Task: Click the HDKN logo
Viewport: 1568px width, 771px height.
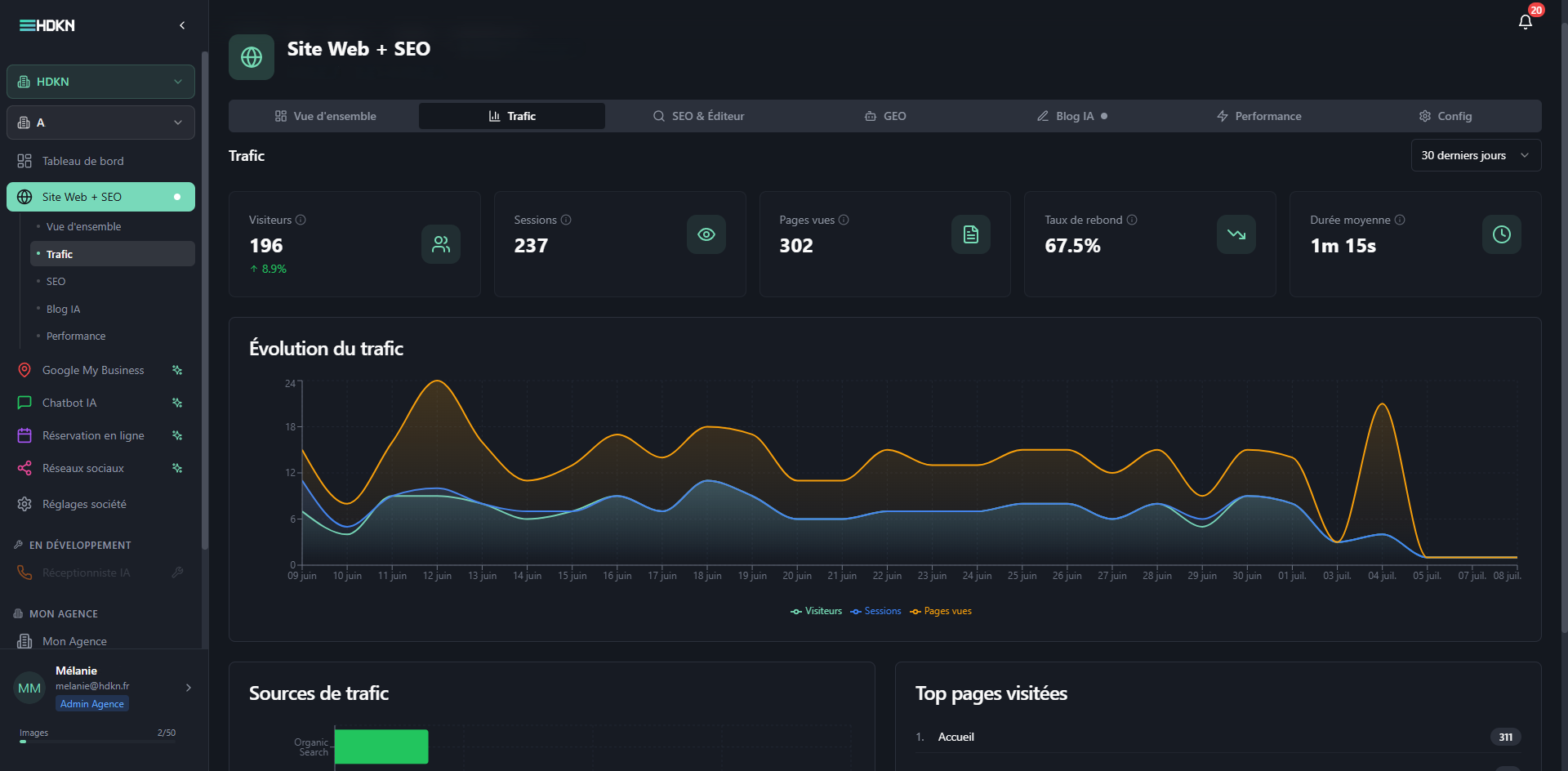Action: (47, 25)
